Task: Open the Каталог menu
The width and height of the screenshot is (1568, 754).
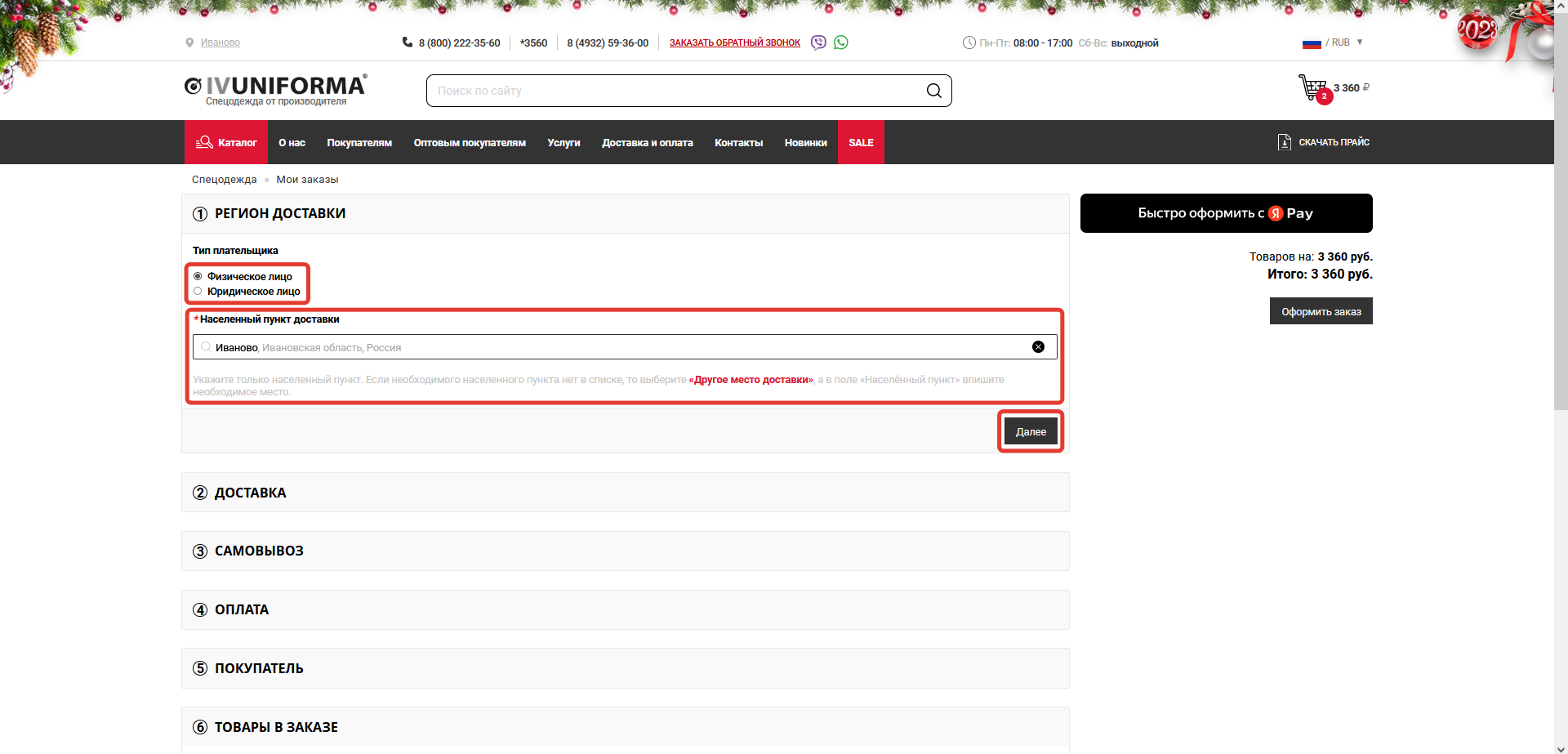Action: click(x=226, y=143)
